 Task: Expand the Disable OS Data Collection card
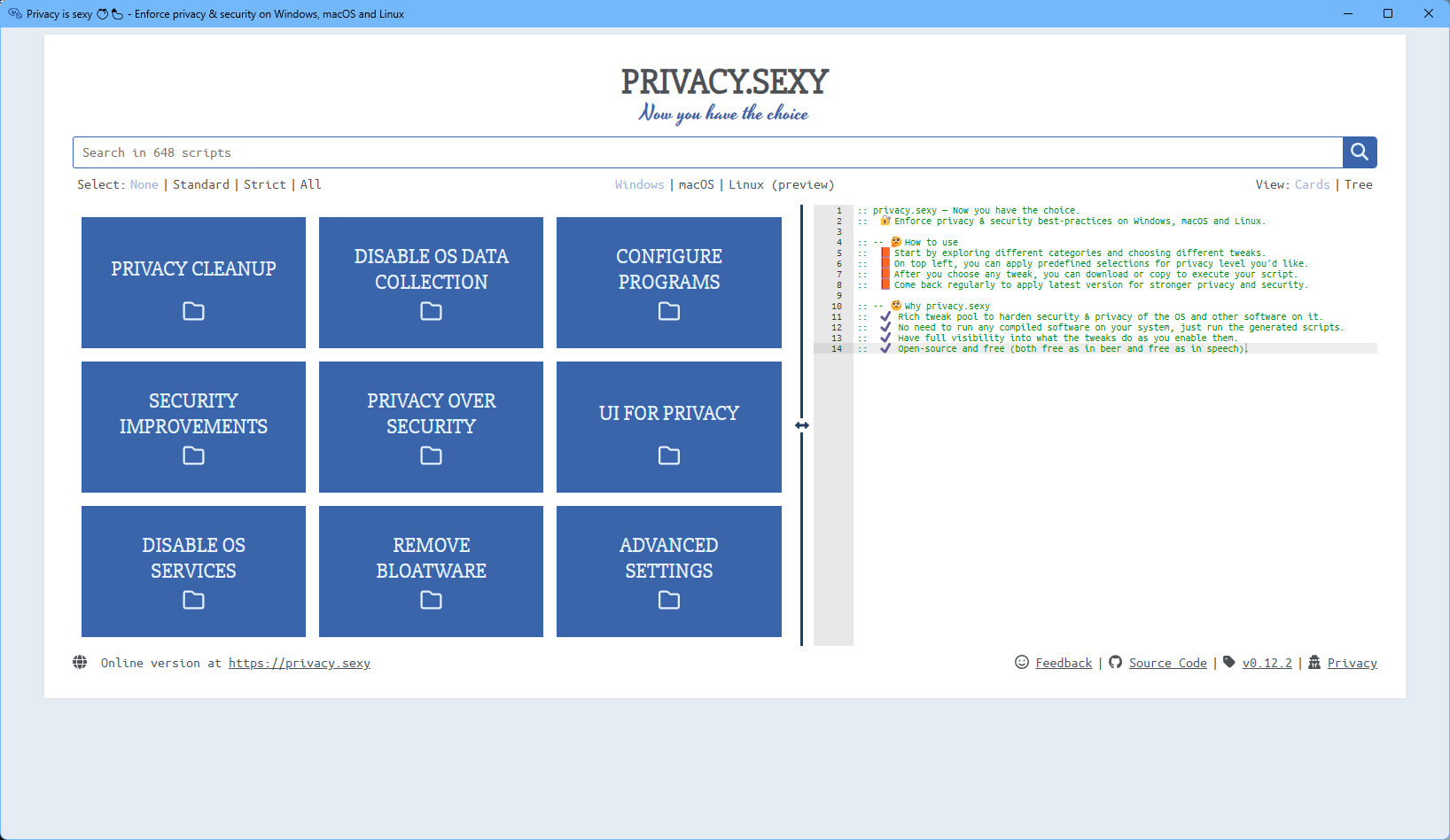pyautogui.click(x=431, y=283)
